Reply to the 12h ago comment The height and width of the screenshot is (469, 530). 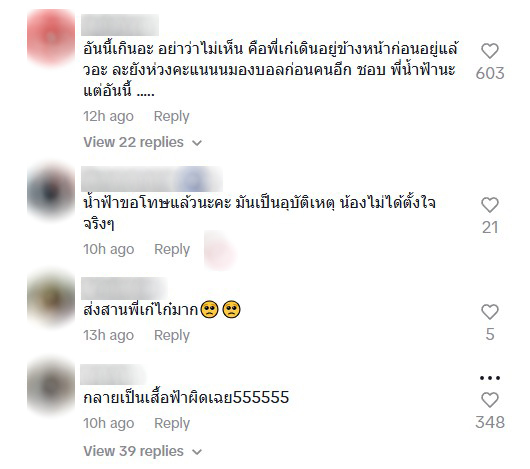tap(171, 117)
